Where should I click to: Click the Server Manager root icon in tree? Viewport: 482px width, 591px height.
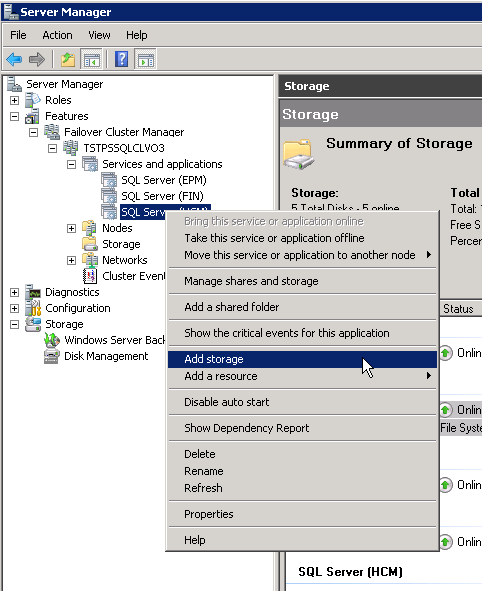[14, 84]
